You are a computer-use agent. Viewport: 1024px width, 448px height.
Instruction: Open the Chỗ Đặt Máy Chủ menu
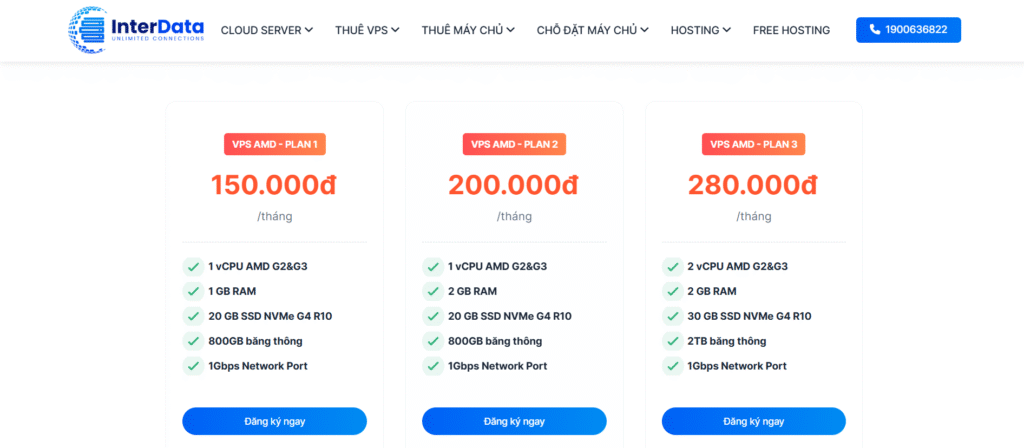click(592, 30)
